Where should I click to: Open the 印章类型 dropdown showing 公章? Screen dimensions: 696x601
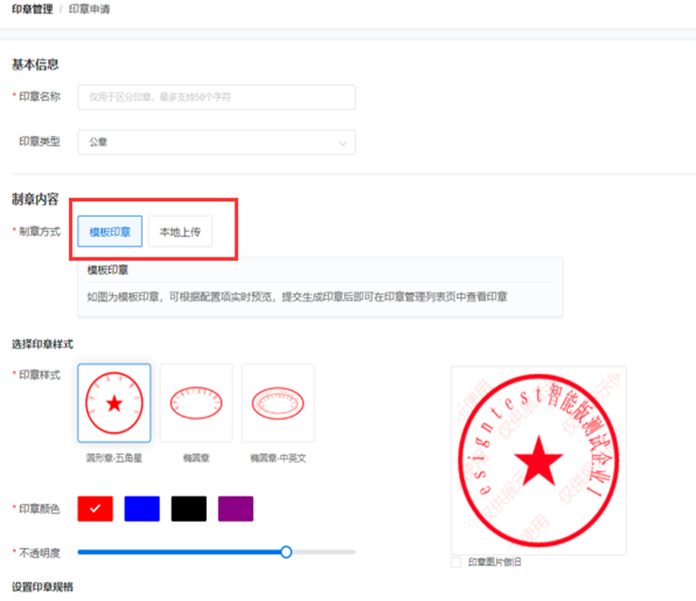(x=215, y=142)
